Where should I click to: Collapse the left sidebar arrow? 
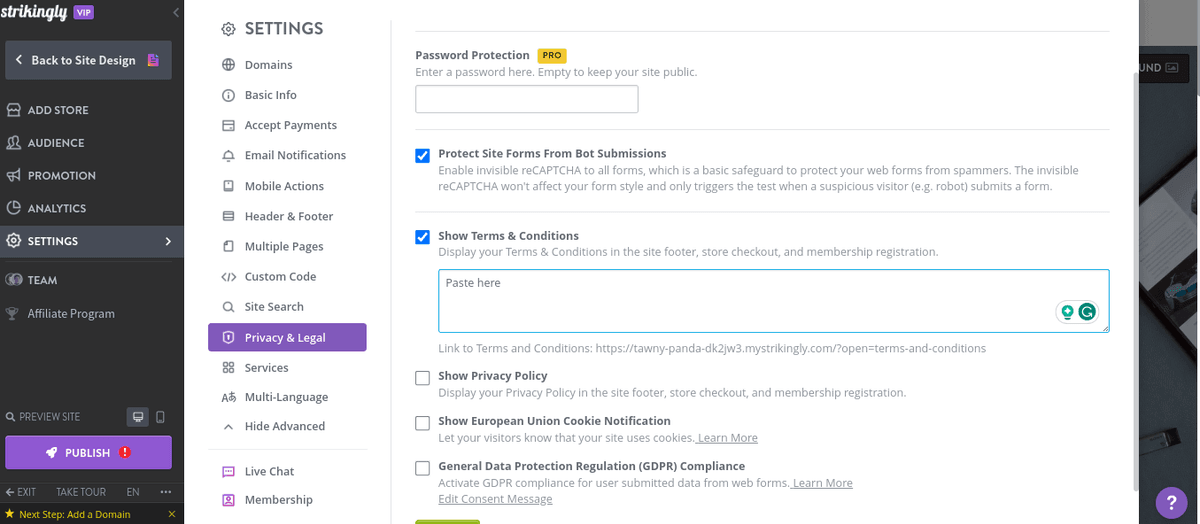pos(176,12)
